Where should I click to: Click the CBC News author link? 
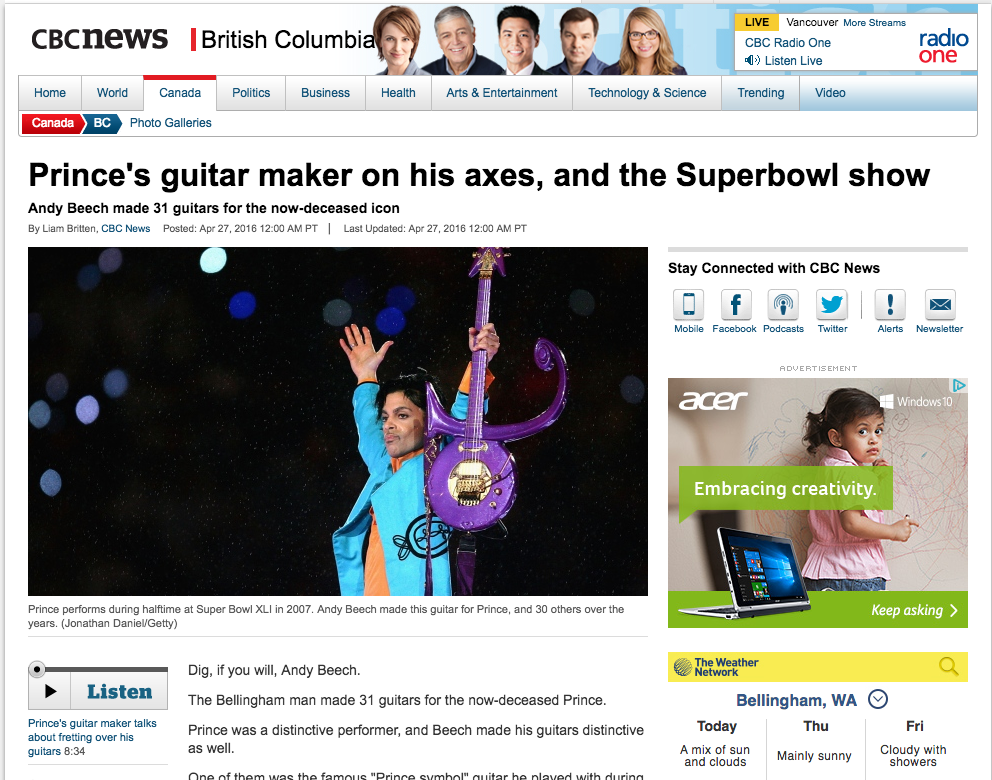pos(125,228)
